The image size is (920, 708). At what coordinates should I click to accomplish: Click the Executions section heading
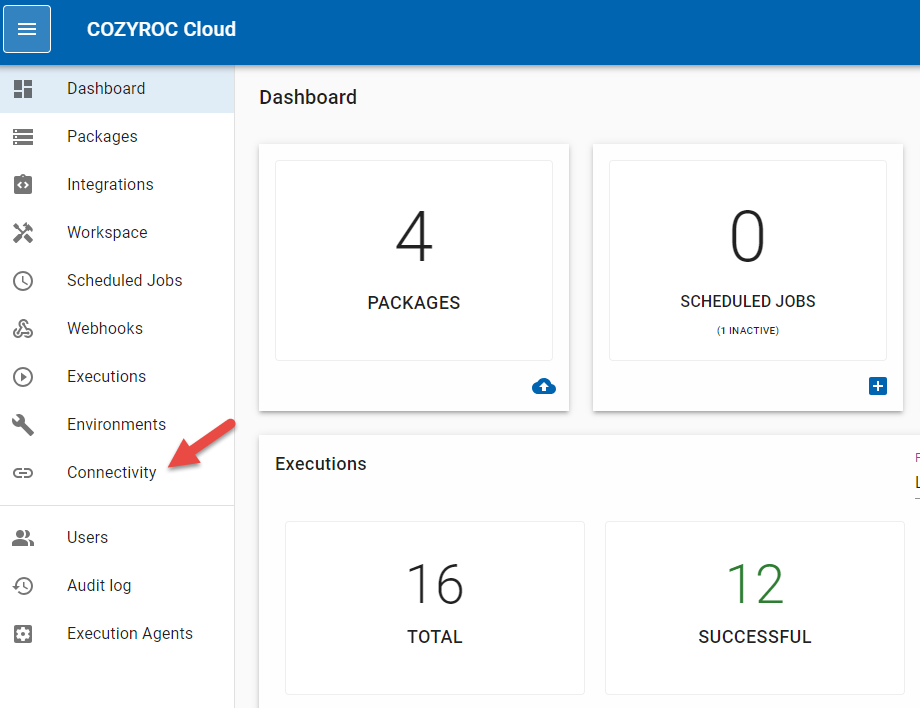(321, 464)
